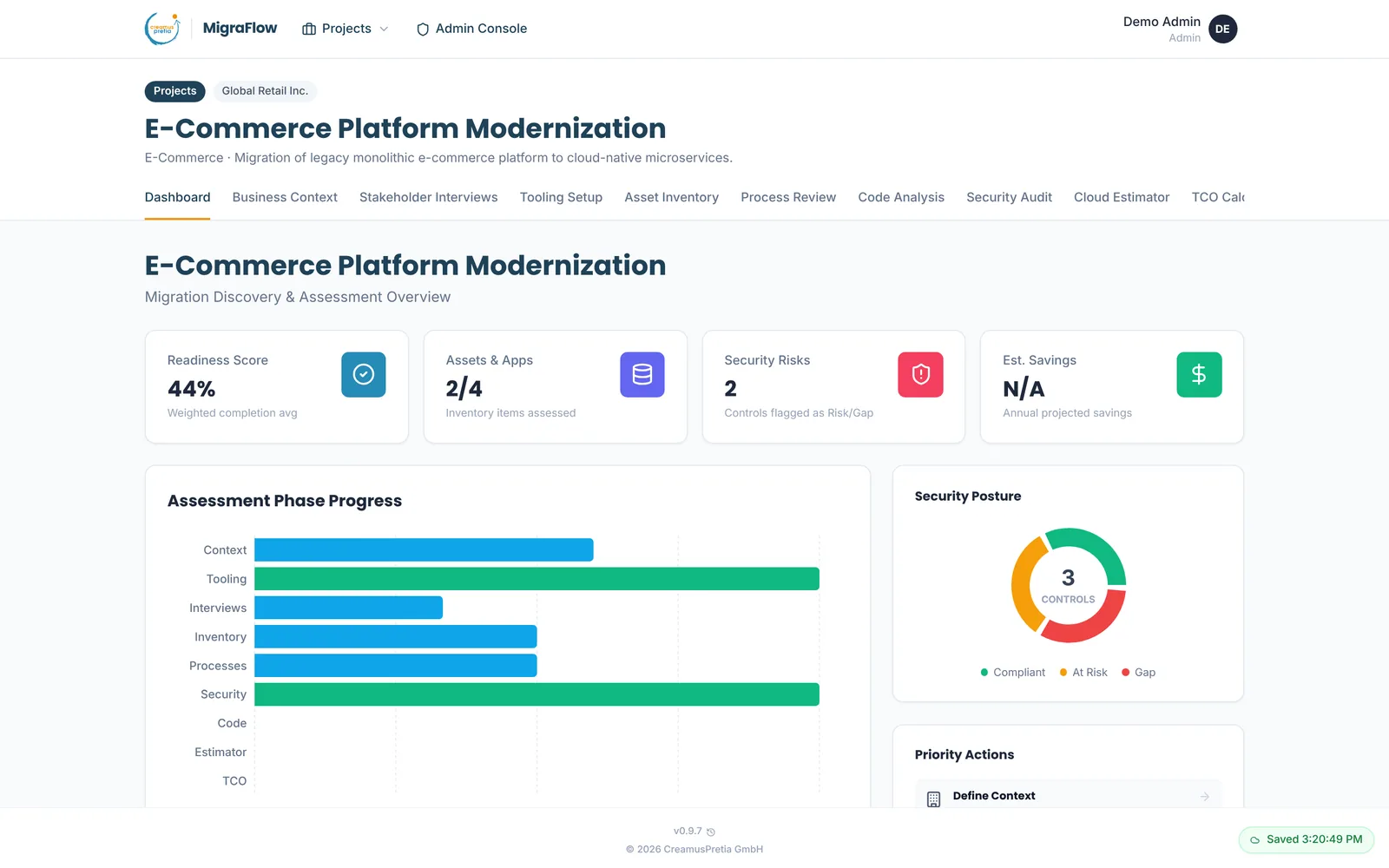Viewport: 1389px width, 868px height.
Task: Select the Code Analysis tab
Action: (901, 197)
